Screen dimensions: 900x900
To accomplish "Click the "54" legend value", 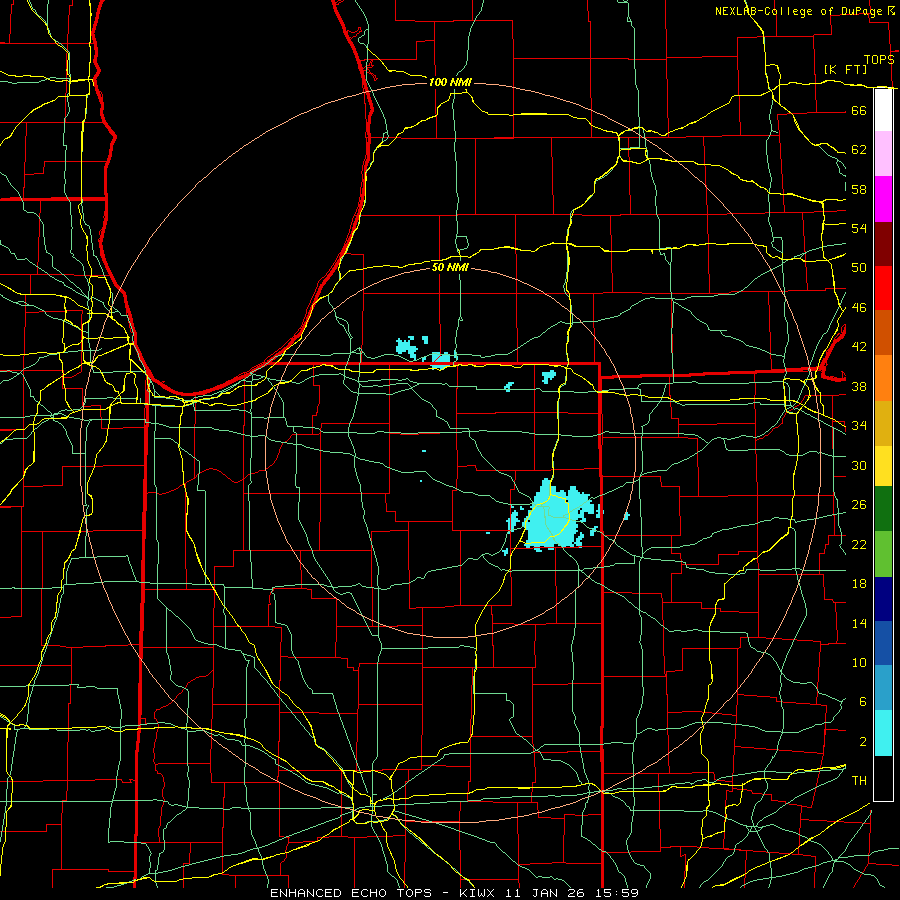I will (x=859, y=229).
